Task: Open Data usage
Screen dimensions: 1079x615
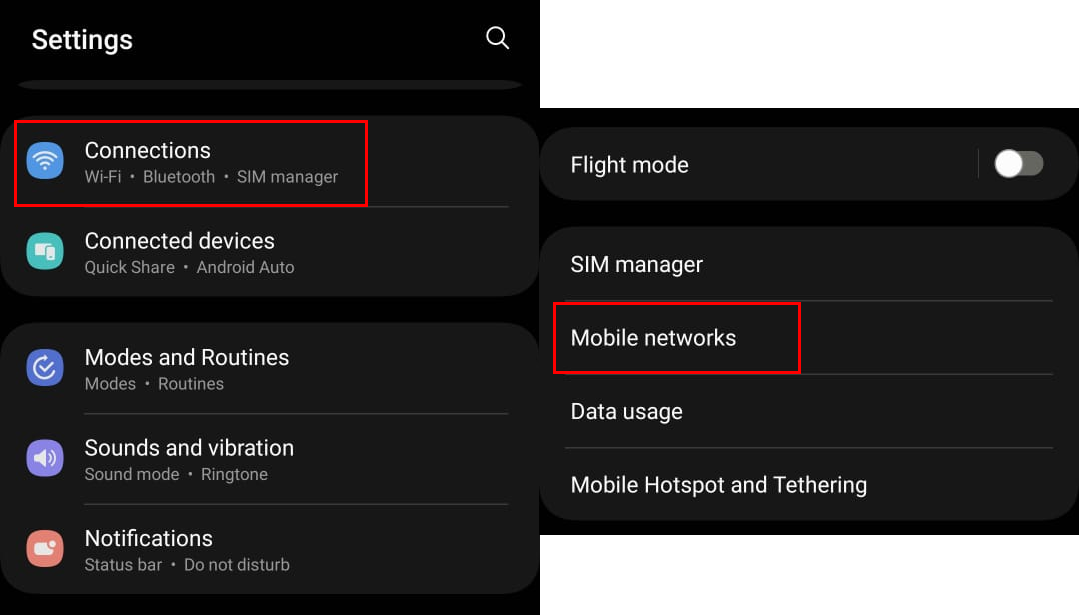Action: (627, 412)
